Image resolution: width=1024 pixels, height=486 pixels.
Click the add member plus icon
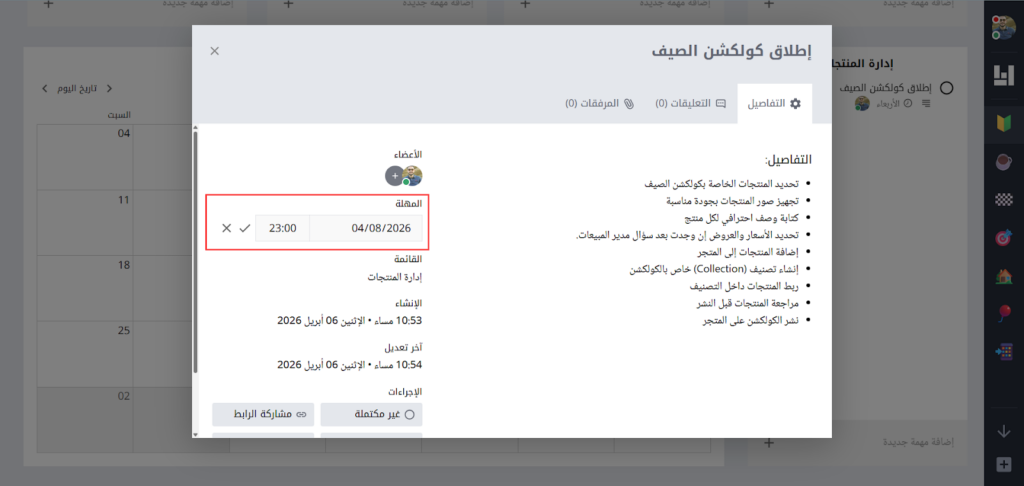393,176
